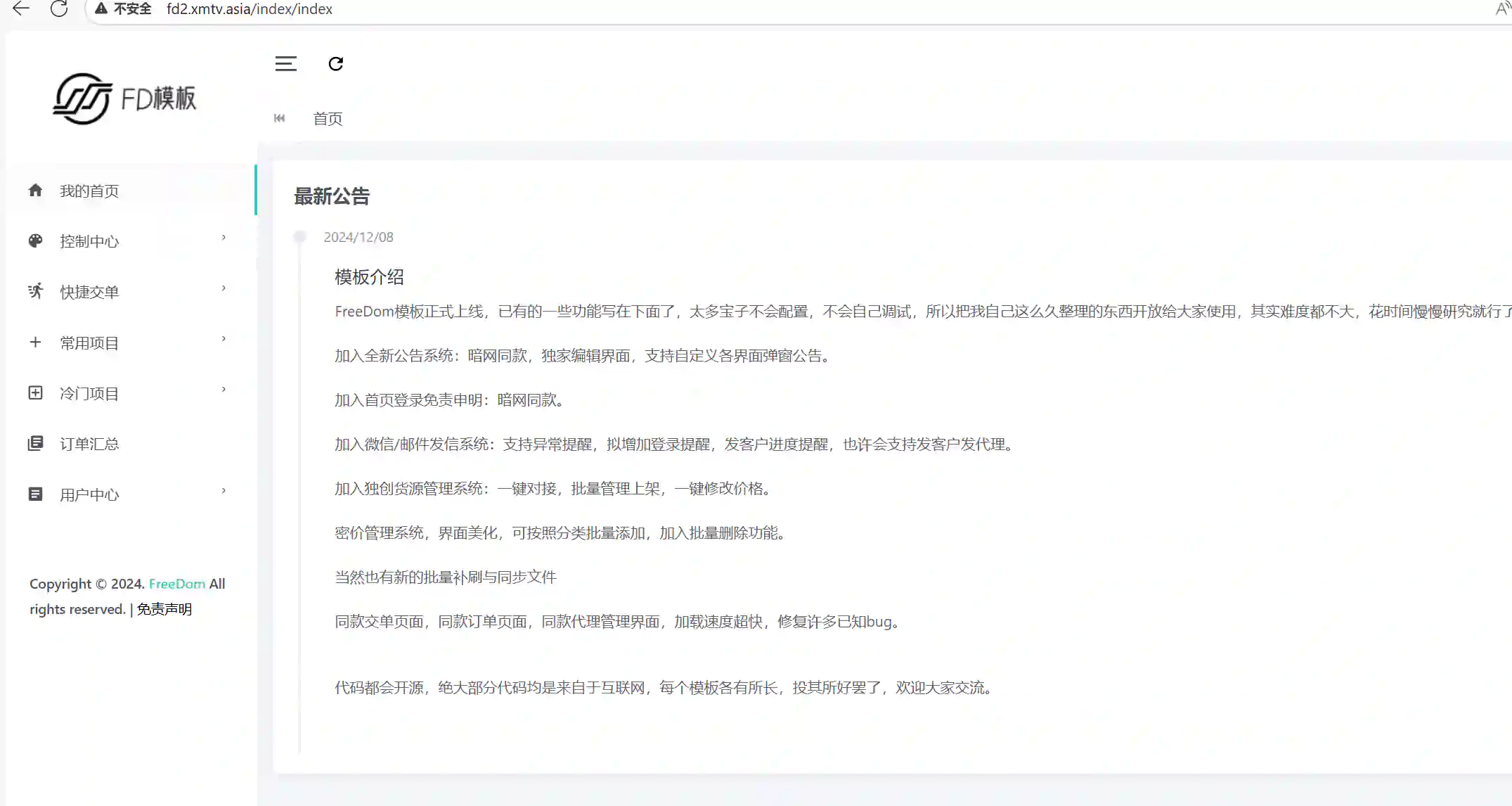The image size is (1512, 806).
Task: Open the 免责声明 disclaimer link
Action: click(164, 609)
